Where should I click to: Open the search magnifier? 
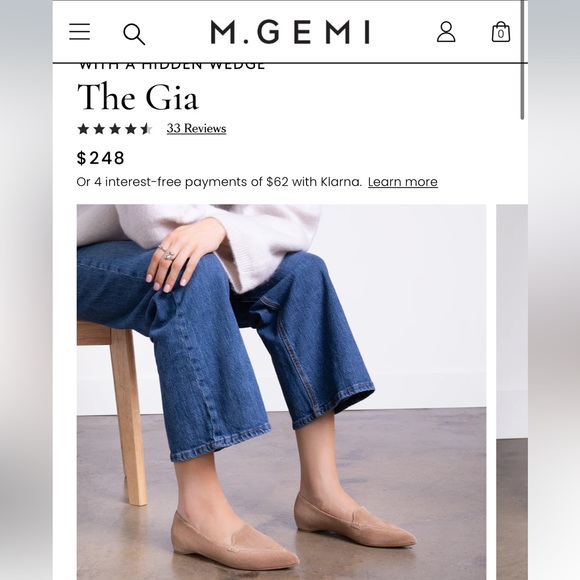[134, 34]
